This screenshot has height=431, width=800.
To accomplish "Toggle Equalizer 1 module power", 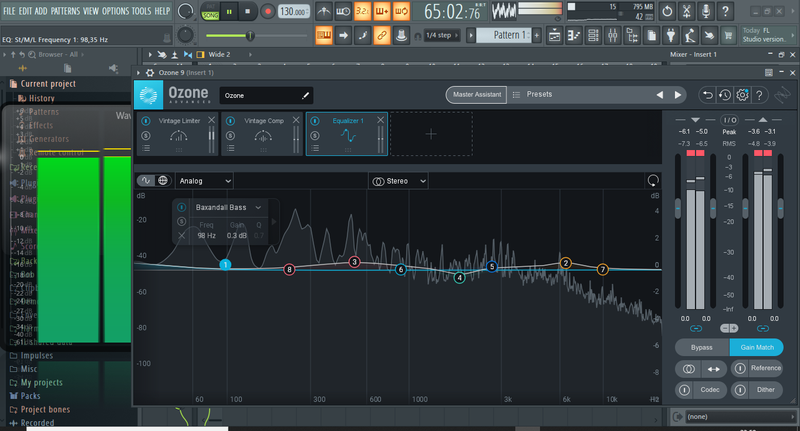I will click(315, 121).
